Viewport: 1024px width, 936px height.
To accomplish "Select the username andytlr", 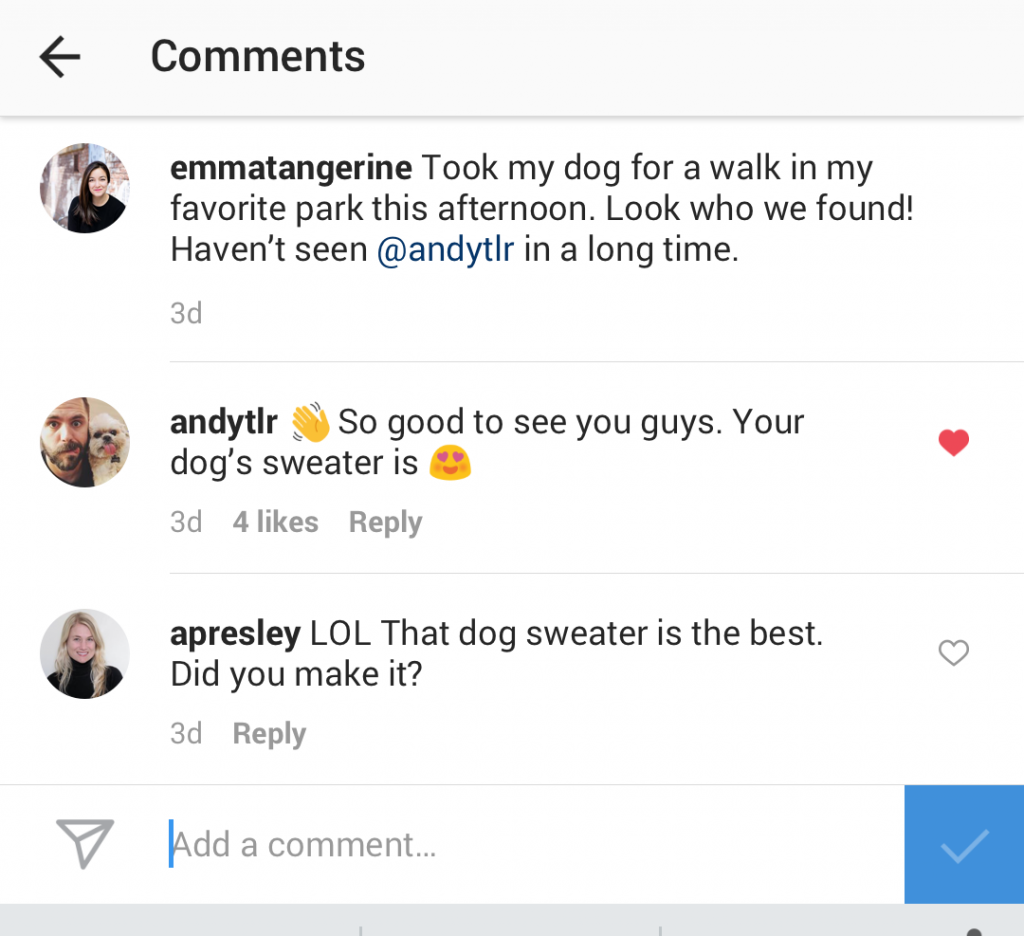I will click(x=223, y=421).
